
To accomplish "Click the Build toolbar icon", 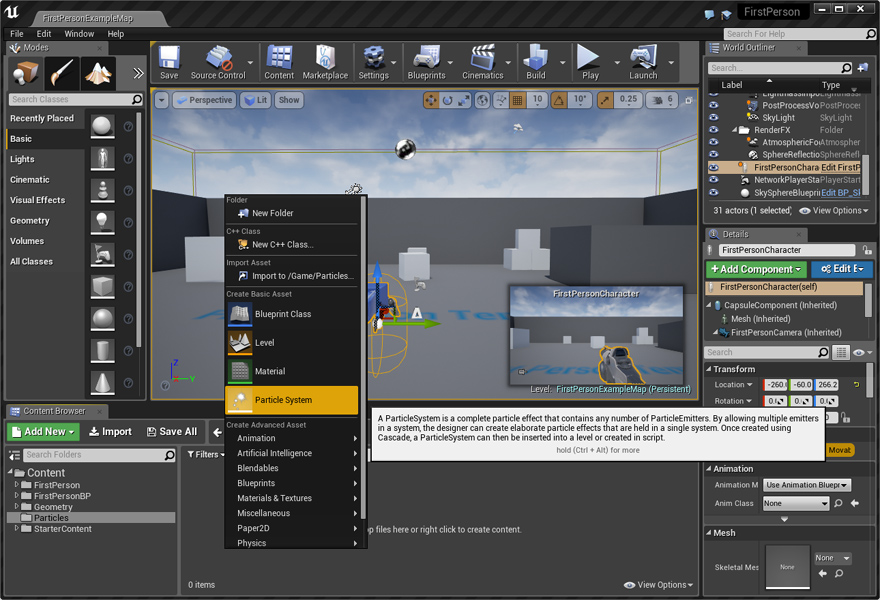I will point(535,62).
